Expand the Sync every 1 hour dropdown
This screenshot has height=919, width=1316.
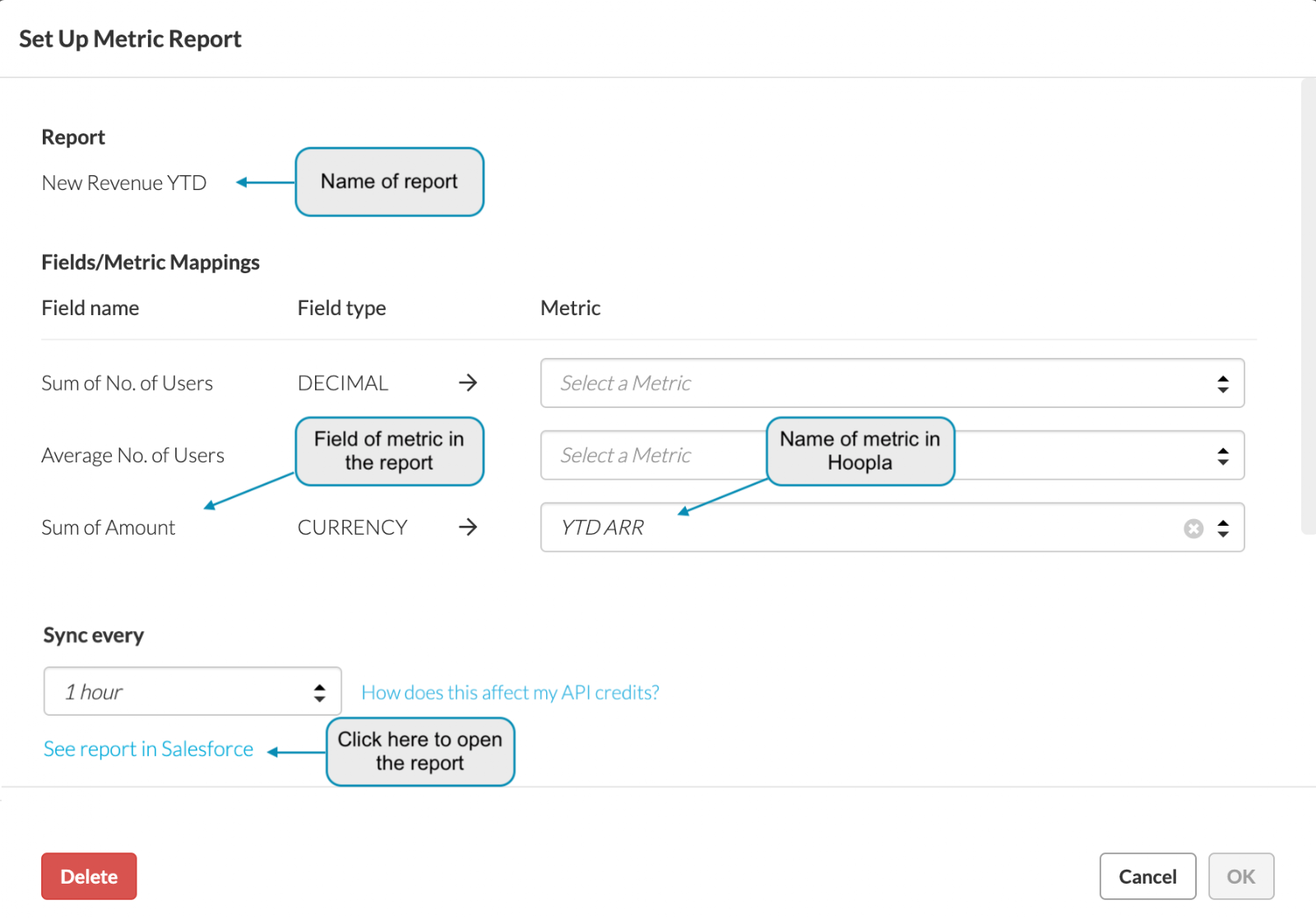(x=192, y=691)
